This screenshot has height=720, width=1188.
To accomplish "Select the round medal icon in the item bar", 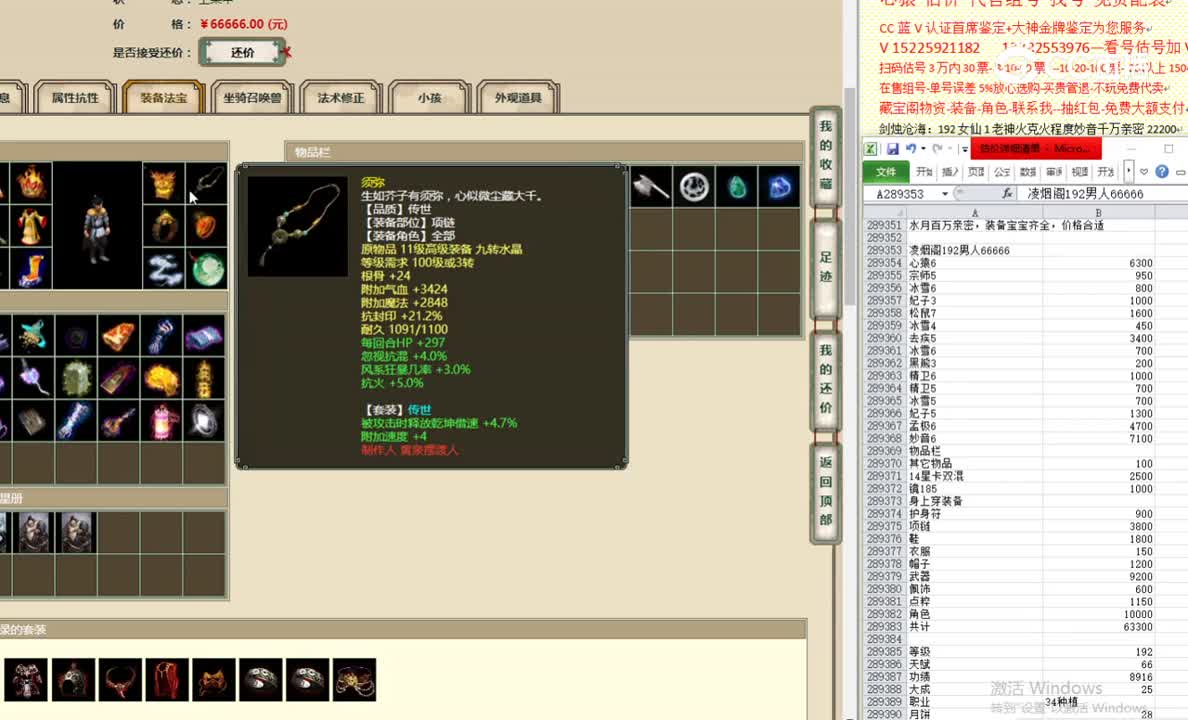I will [x=693, y=185].
